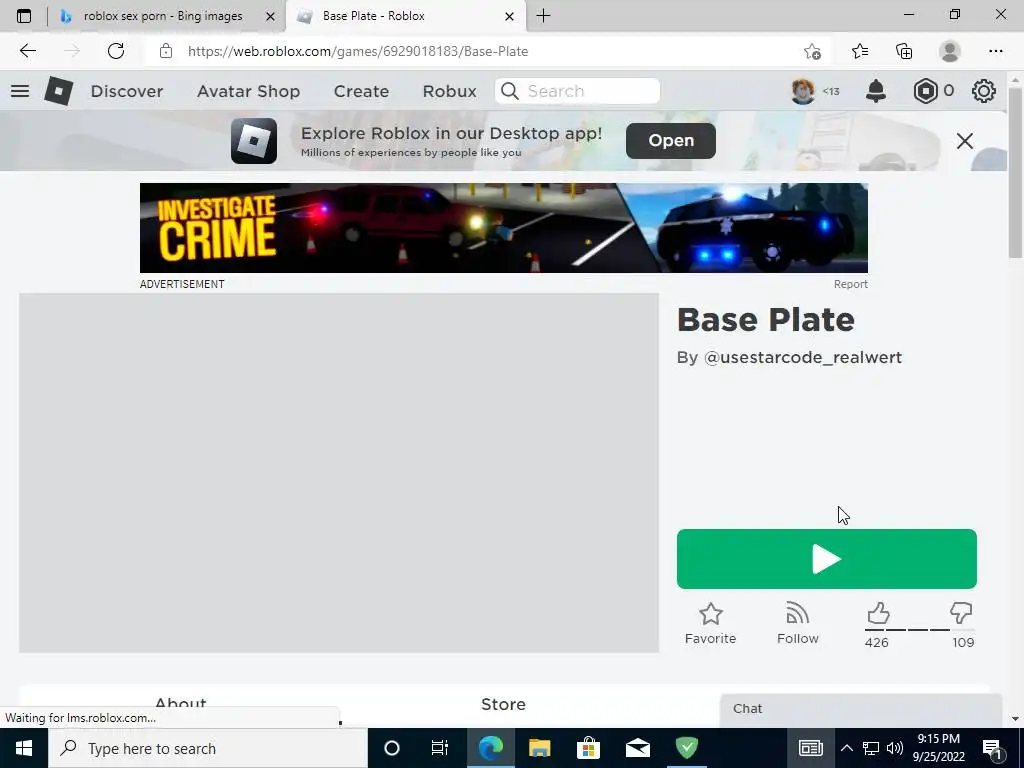This screenshot has width=1024, height=768.
Task: Start the Base Plate game with Play
Action: (827, 559)
